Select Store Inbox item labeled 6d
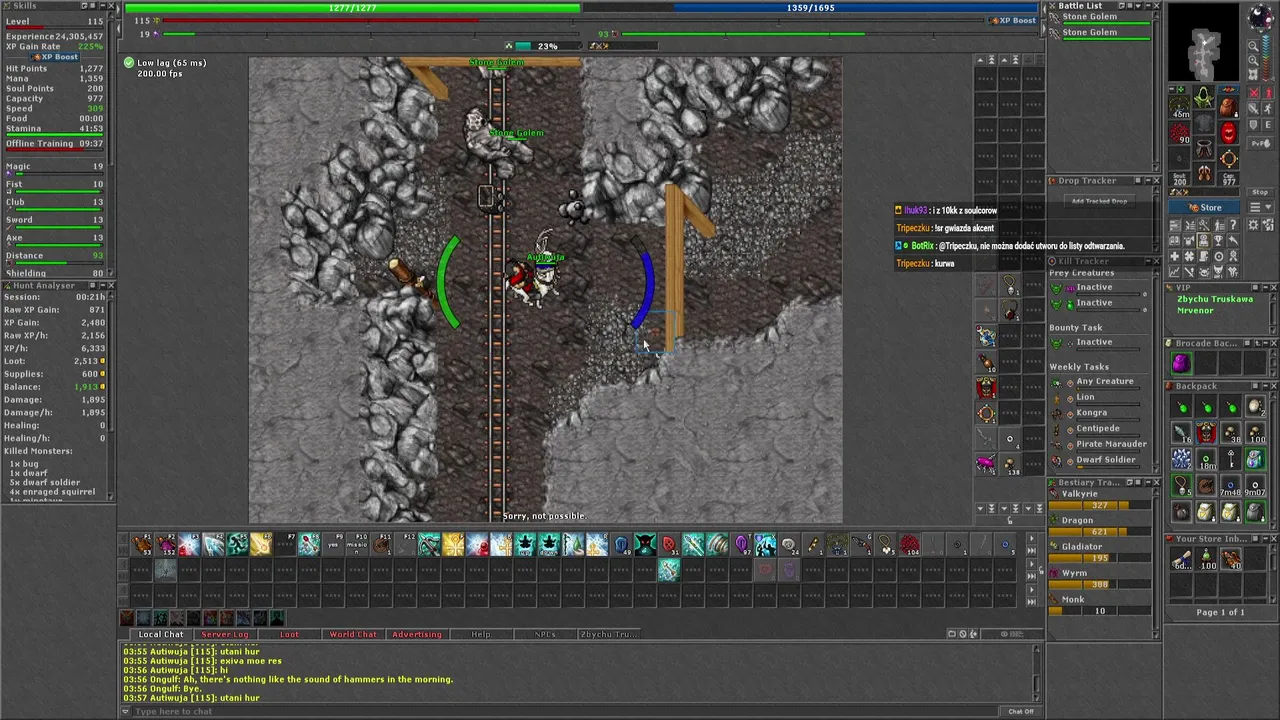Screen dimensions: 1280x720 click(x=1181, y=560)
